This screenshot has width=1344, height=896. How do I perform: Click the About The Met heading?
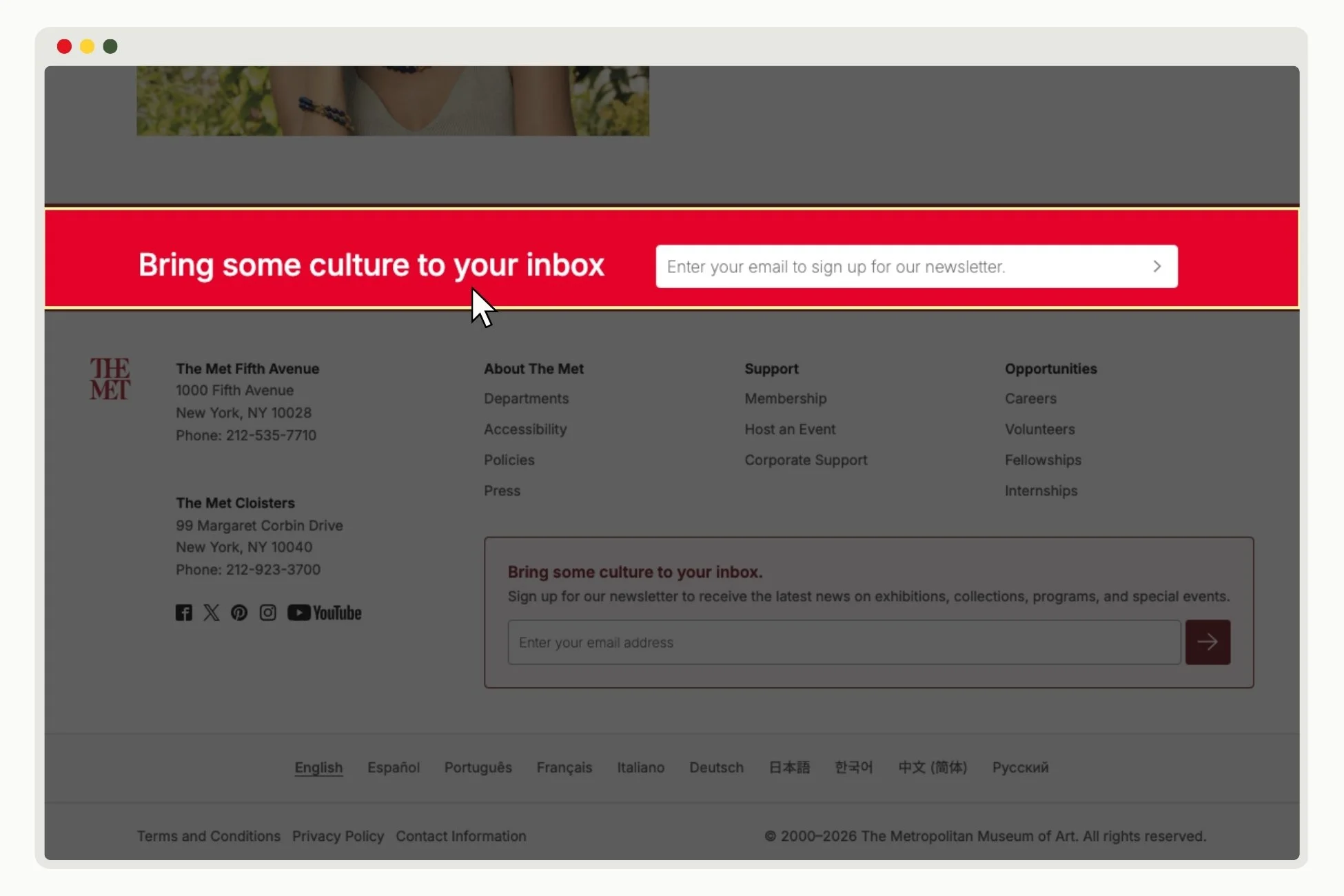tap(533, 369)
